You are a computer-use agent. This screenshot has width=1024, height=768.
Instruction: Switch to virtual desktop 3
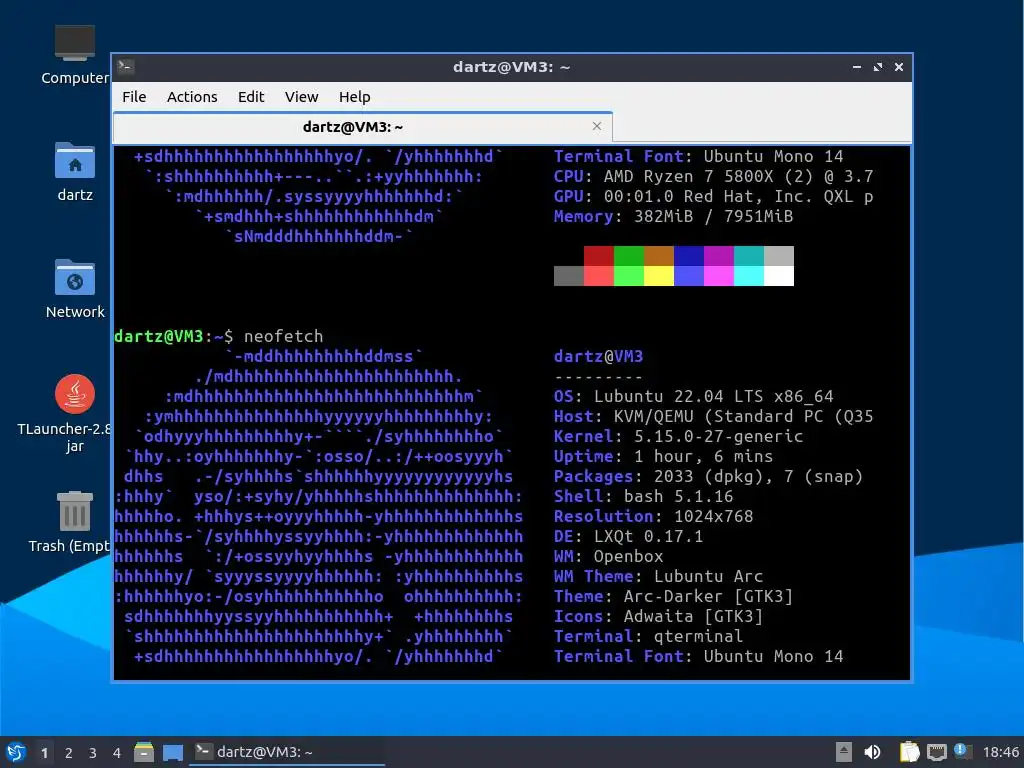pos(93,753)
